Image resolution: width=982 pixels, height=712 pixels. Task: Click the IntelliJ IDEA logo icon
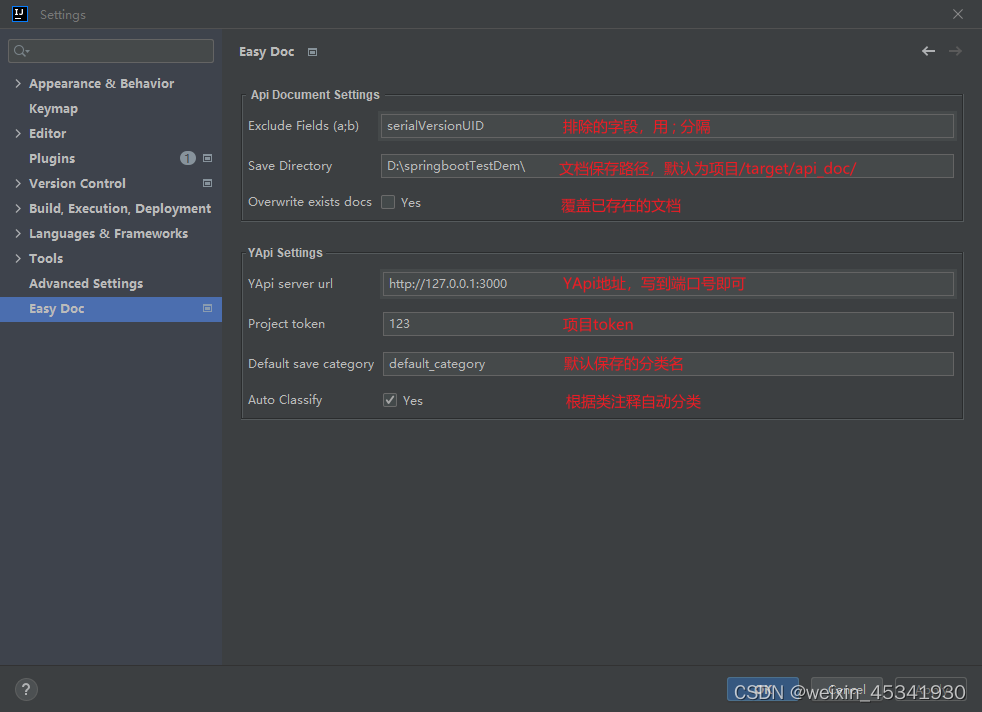[19, 14]
